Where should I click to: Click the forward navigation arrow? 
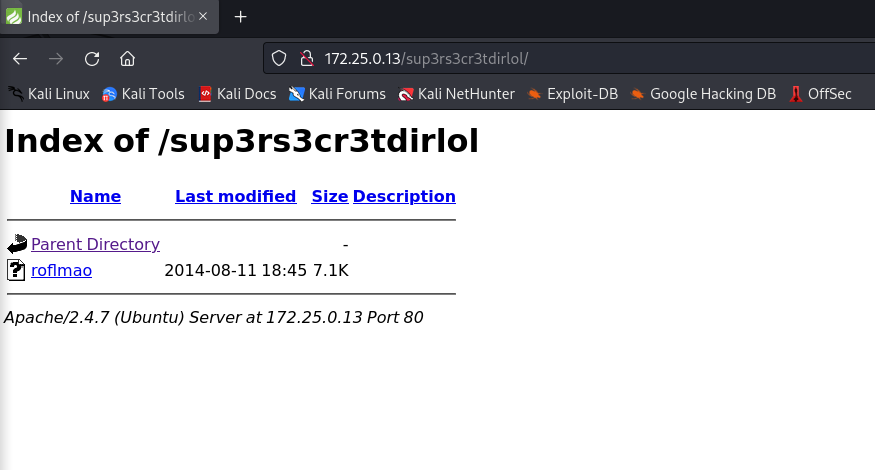56,59
